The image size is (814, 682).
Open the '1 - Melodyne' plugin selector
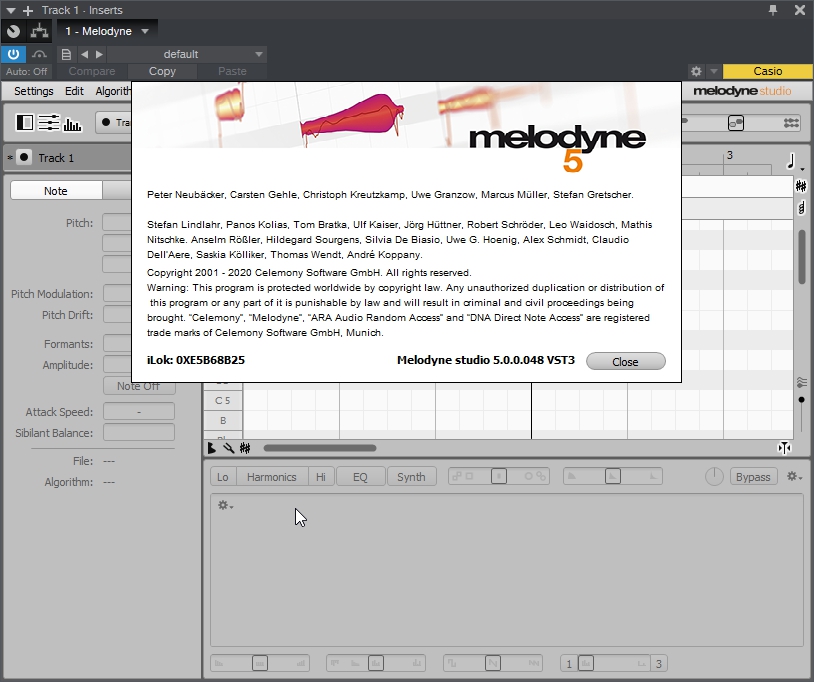tap(106, 31)
